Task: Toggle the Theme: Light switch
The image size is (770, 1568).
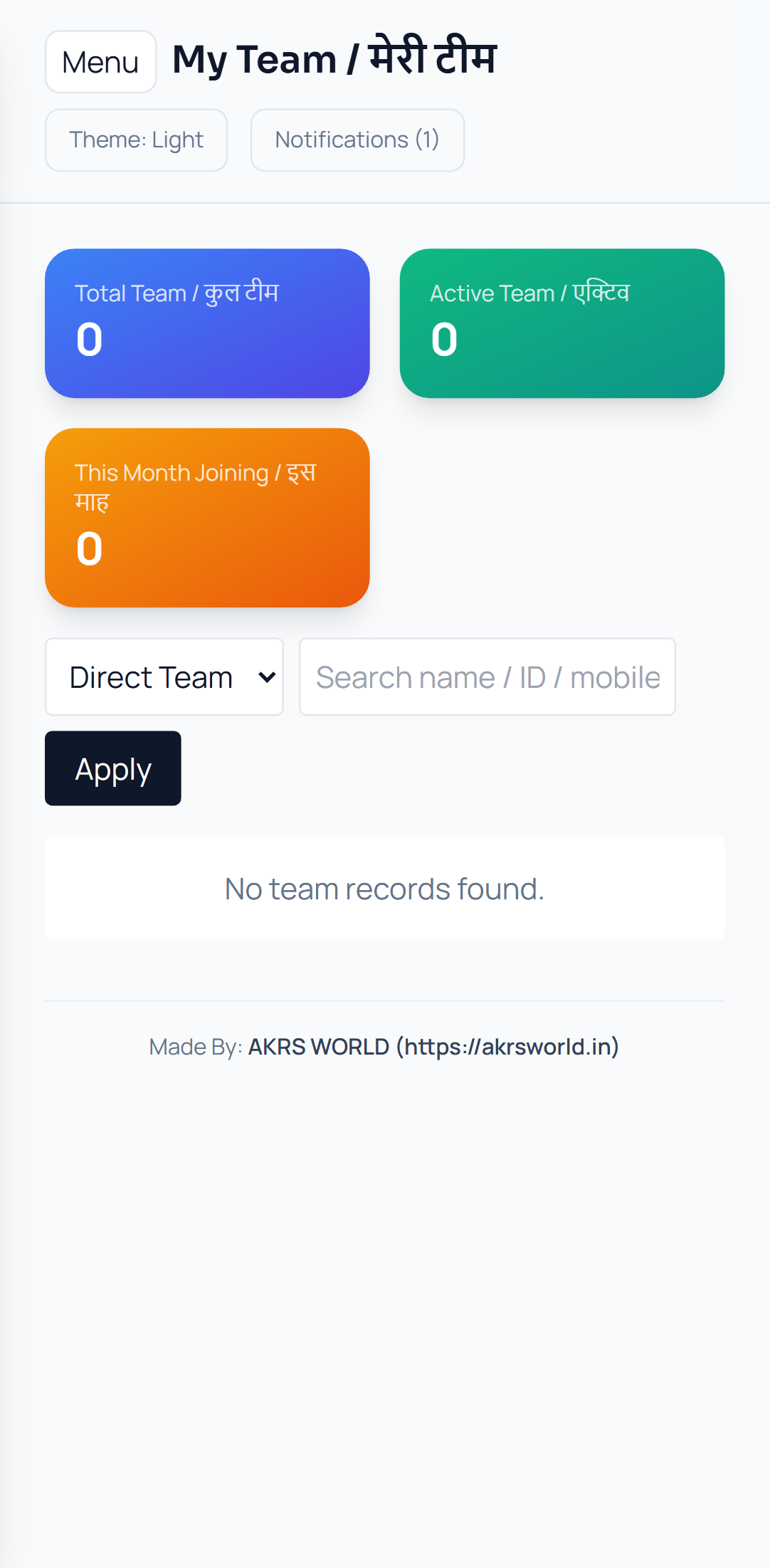Action: tap(136, 140)
